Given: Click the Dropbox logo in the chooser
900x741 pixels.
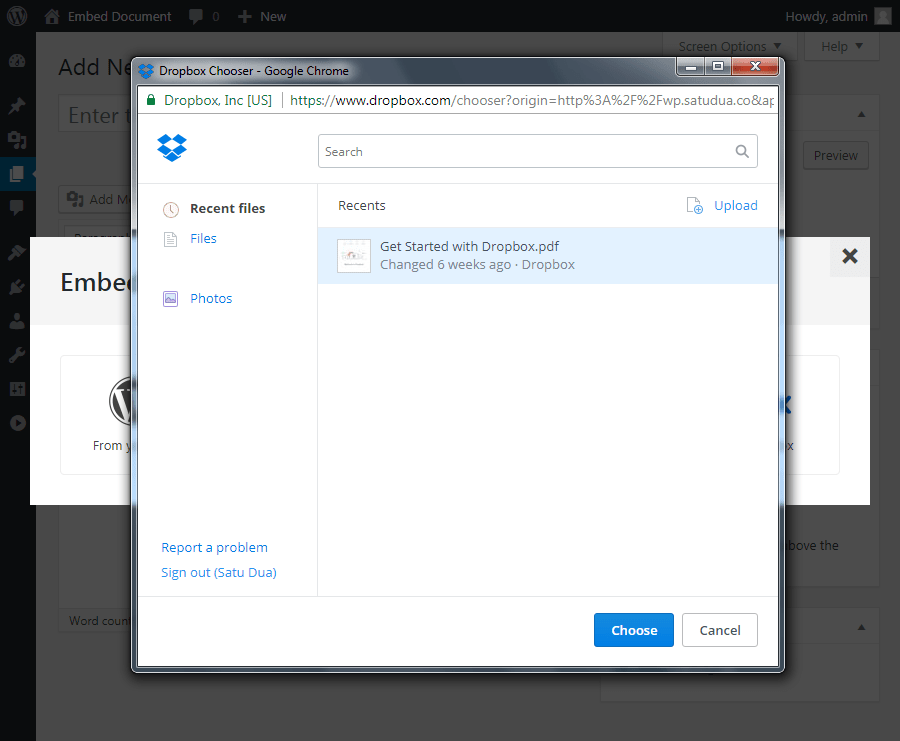Looking at the screenshot, I should 171,147.
